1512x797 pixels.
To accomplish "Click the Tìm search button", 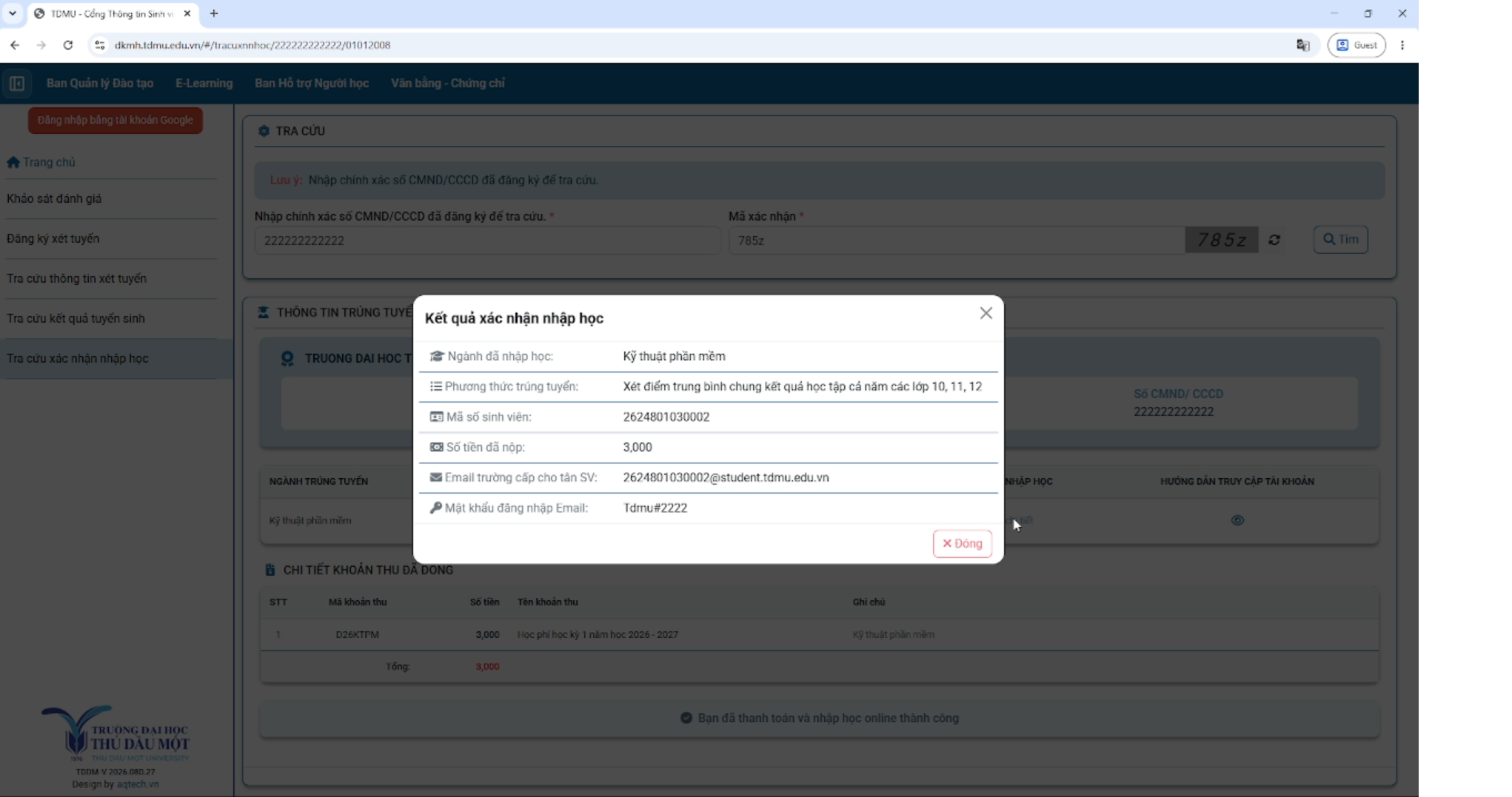I will tap(1341, 239).
